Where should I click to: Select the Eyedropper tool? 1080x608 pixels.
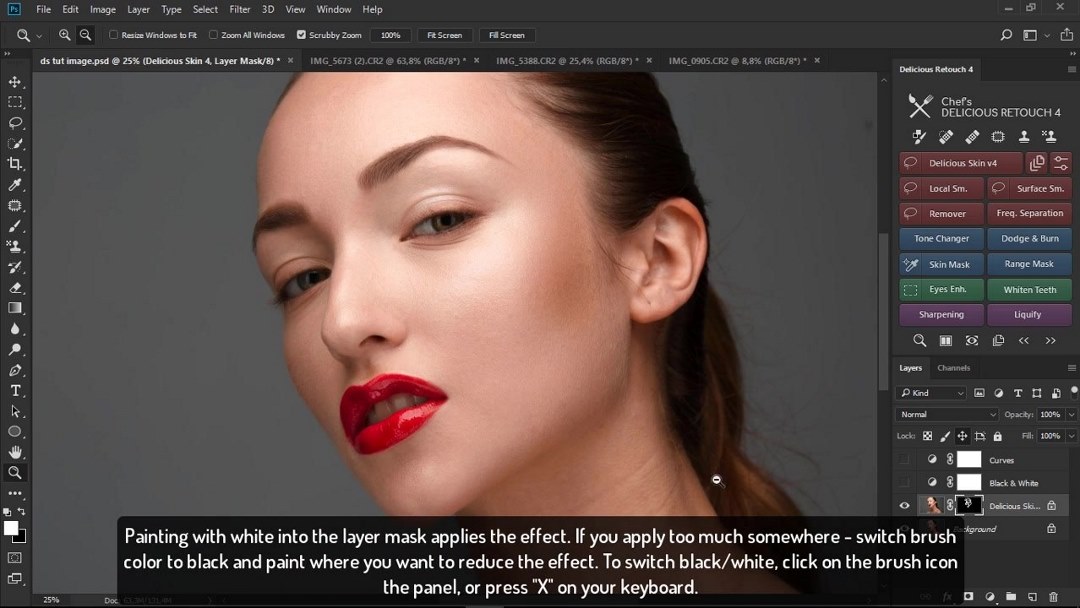tap(14, 185)
